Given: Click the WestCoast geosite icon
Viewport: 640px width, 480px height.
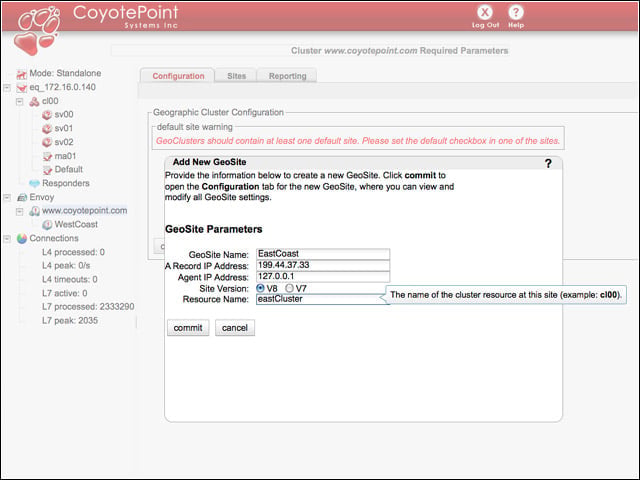Looking at the screenshot, I should [47, 224].
